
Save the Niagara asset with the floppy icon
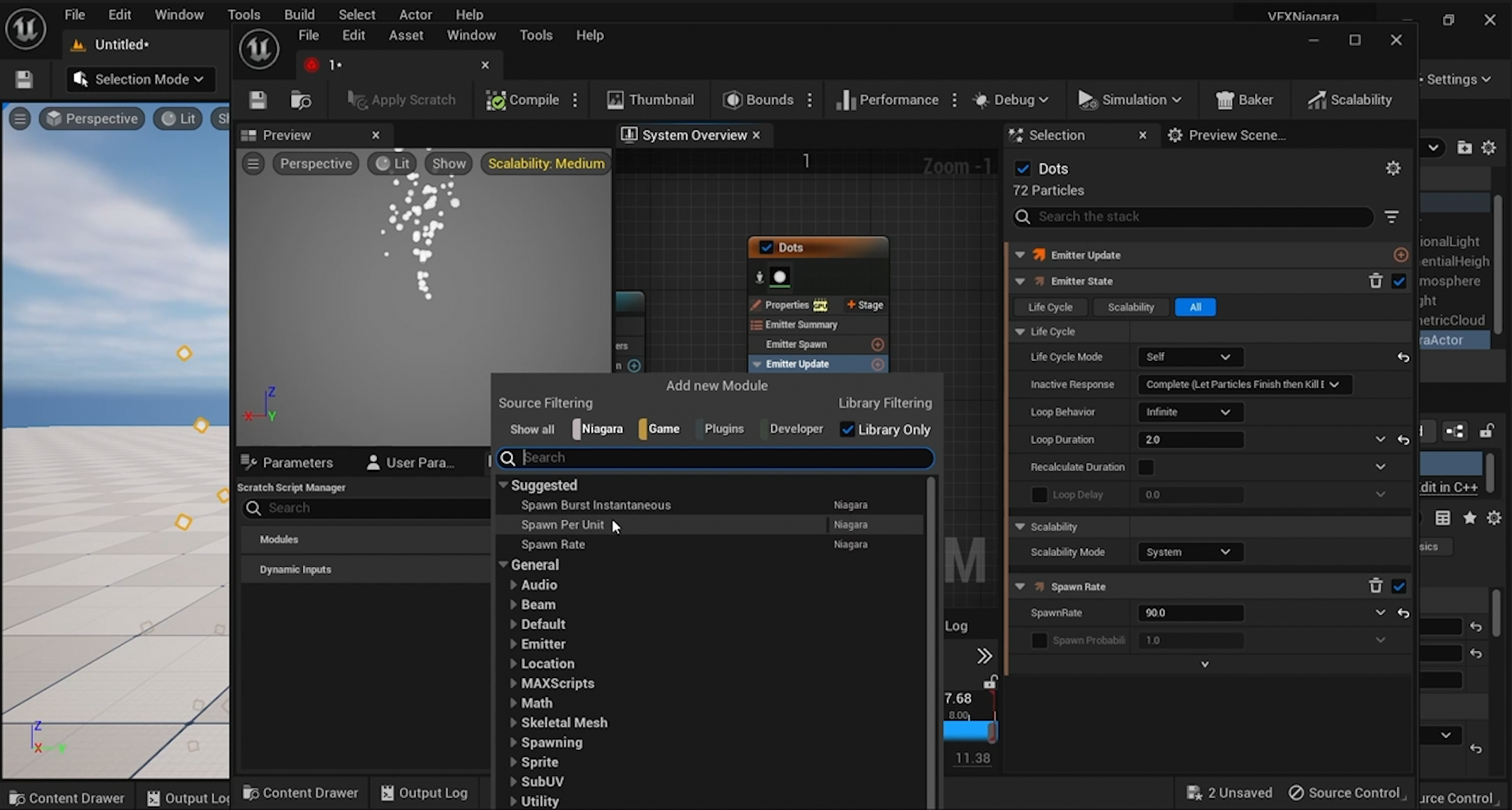(258, 101)
